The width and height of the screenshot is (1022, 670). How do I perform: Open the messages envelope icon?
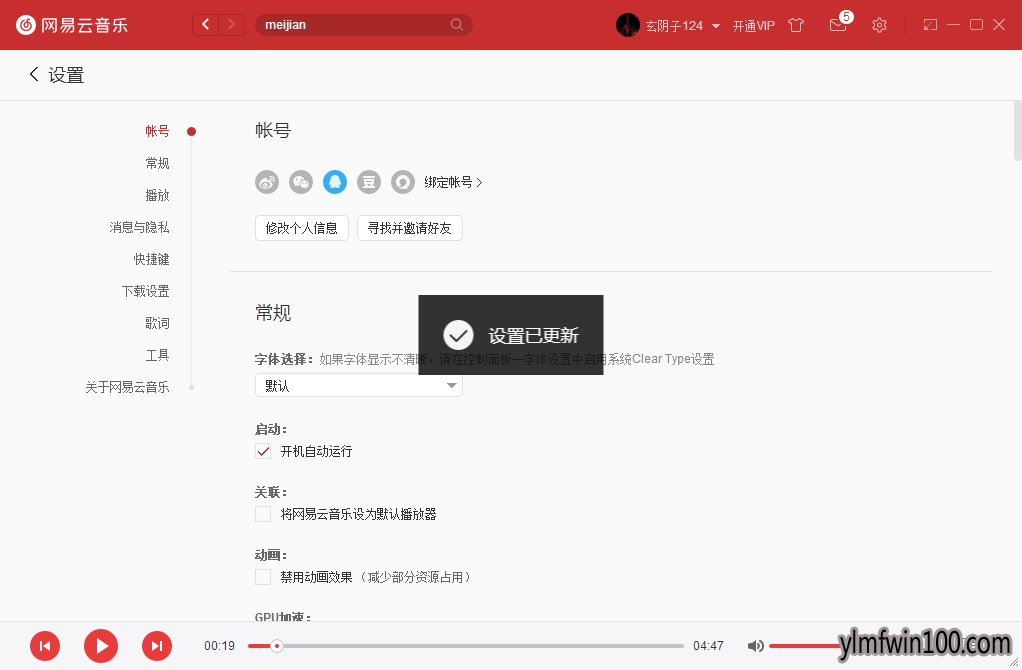point(838,25)
